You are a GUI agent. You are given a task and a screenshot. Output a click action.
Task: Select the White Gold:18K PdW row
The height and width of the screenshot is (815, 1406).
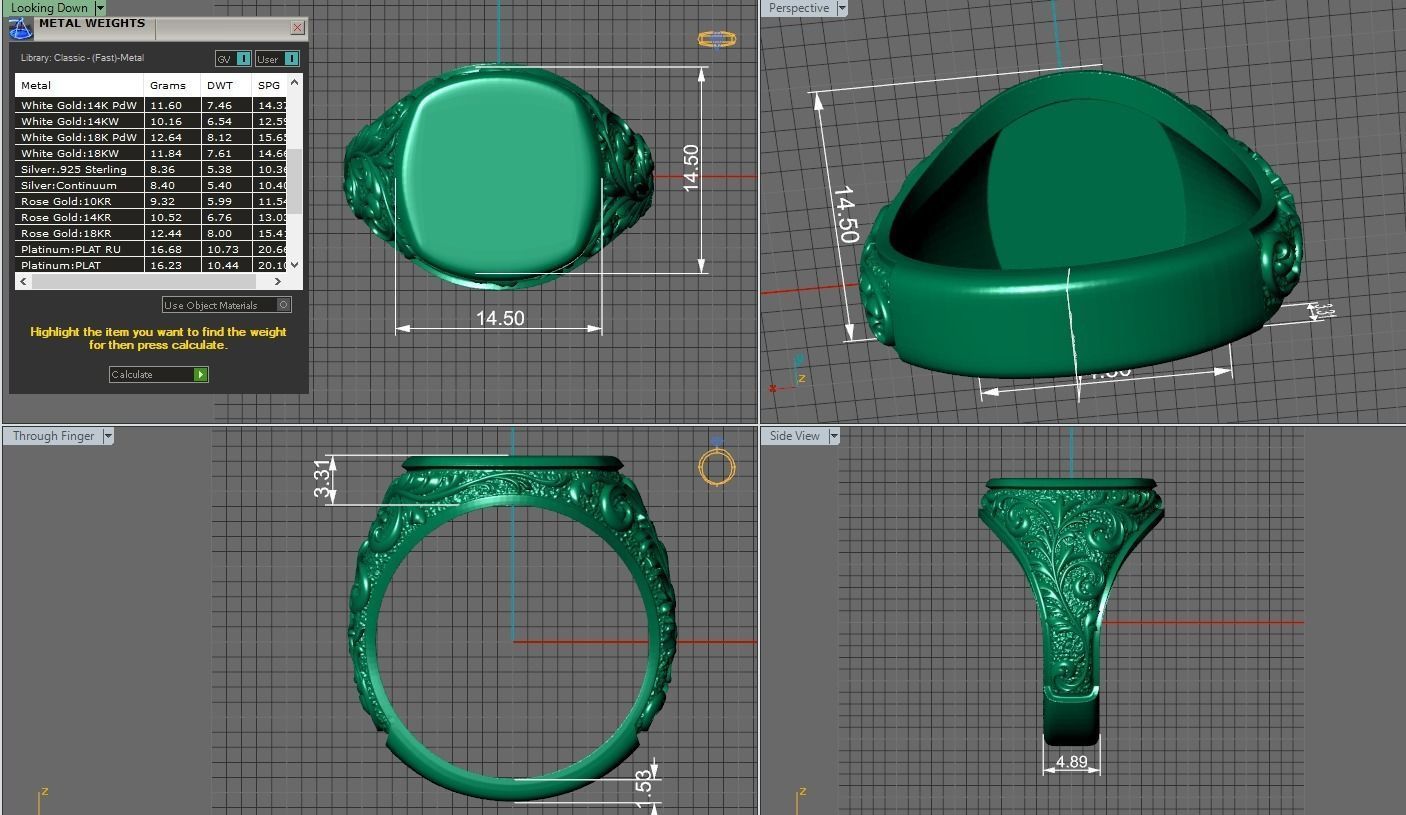(x=152, y=137)
